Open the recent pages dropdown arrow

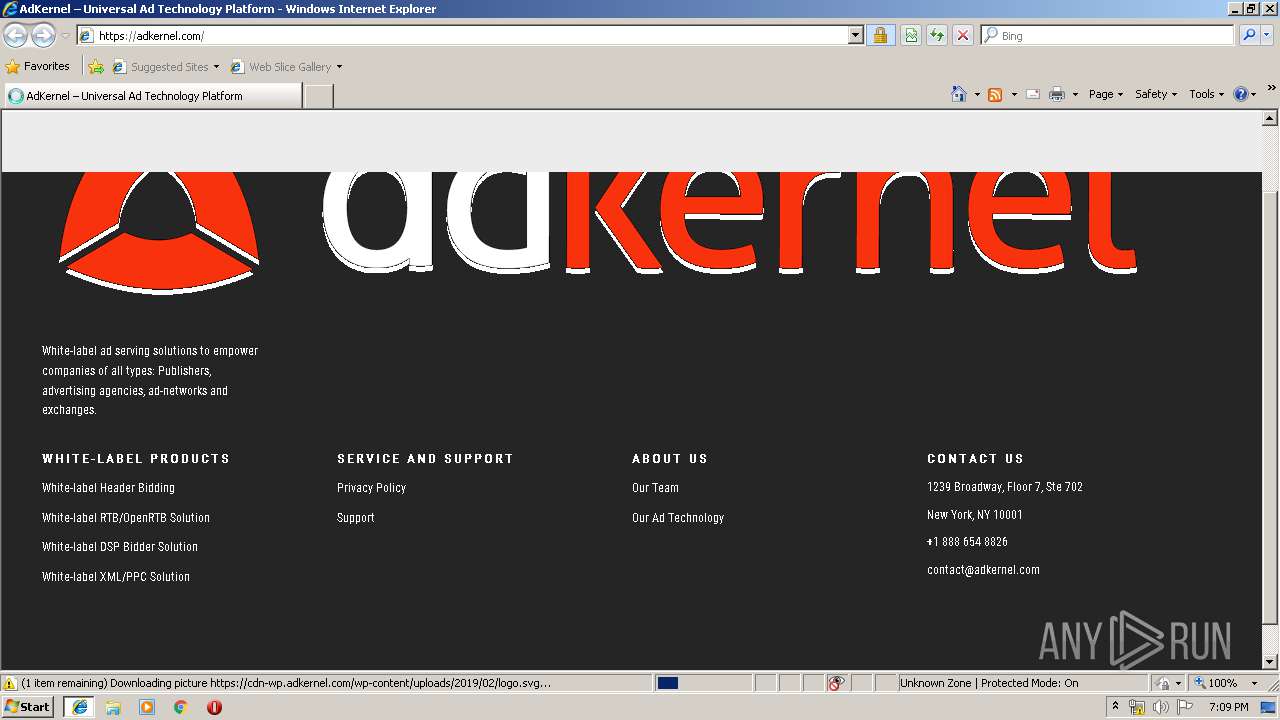65,36
